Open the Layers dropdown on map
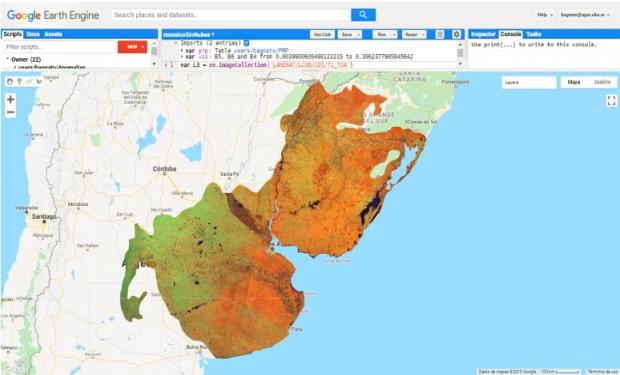 pyautogui.click(x=529, y=82)
